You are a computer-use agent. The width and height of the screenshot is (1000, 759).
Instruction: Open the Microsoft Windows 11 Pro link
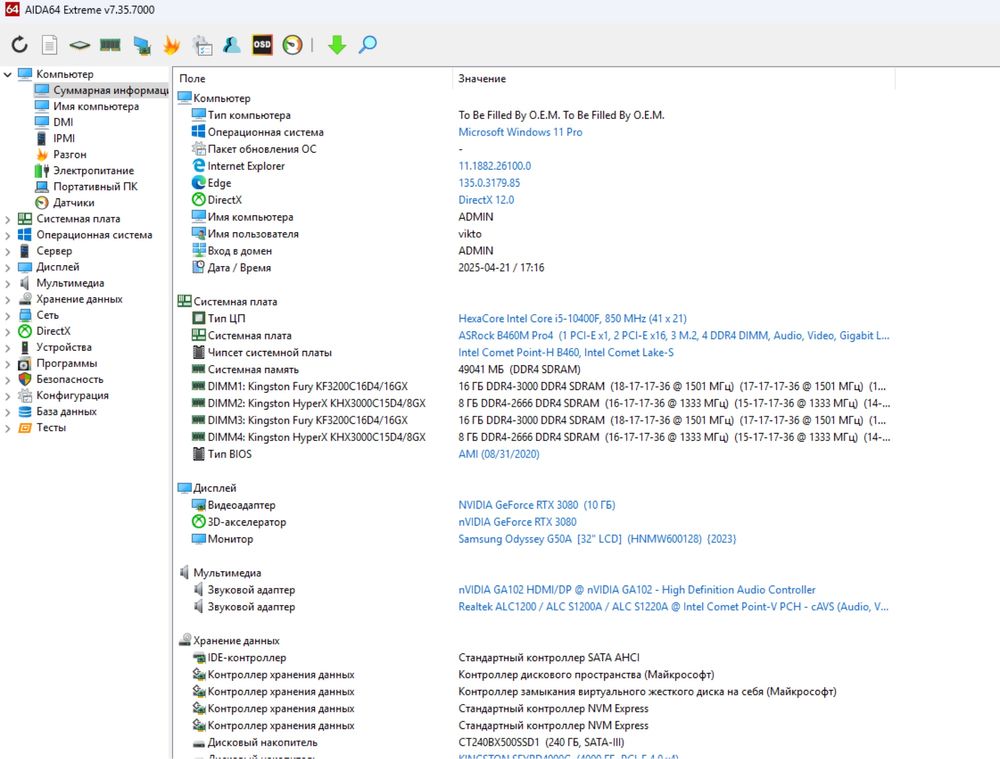(x=520, y=132)
